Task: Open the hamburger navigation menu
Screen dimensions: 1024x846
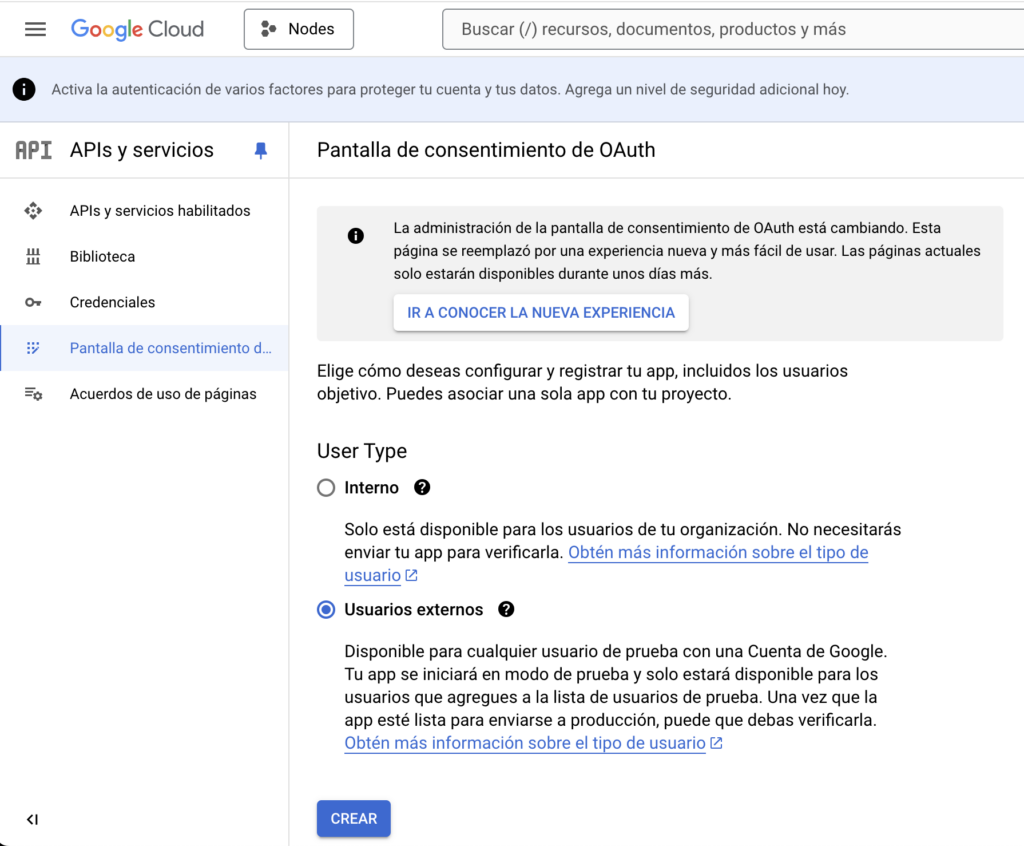Action: point(35,29)
